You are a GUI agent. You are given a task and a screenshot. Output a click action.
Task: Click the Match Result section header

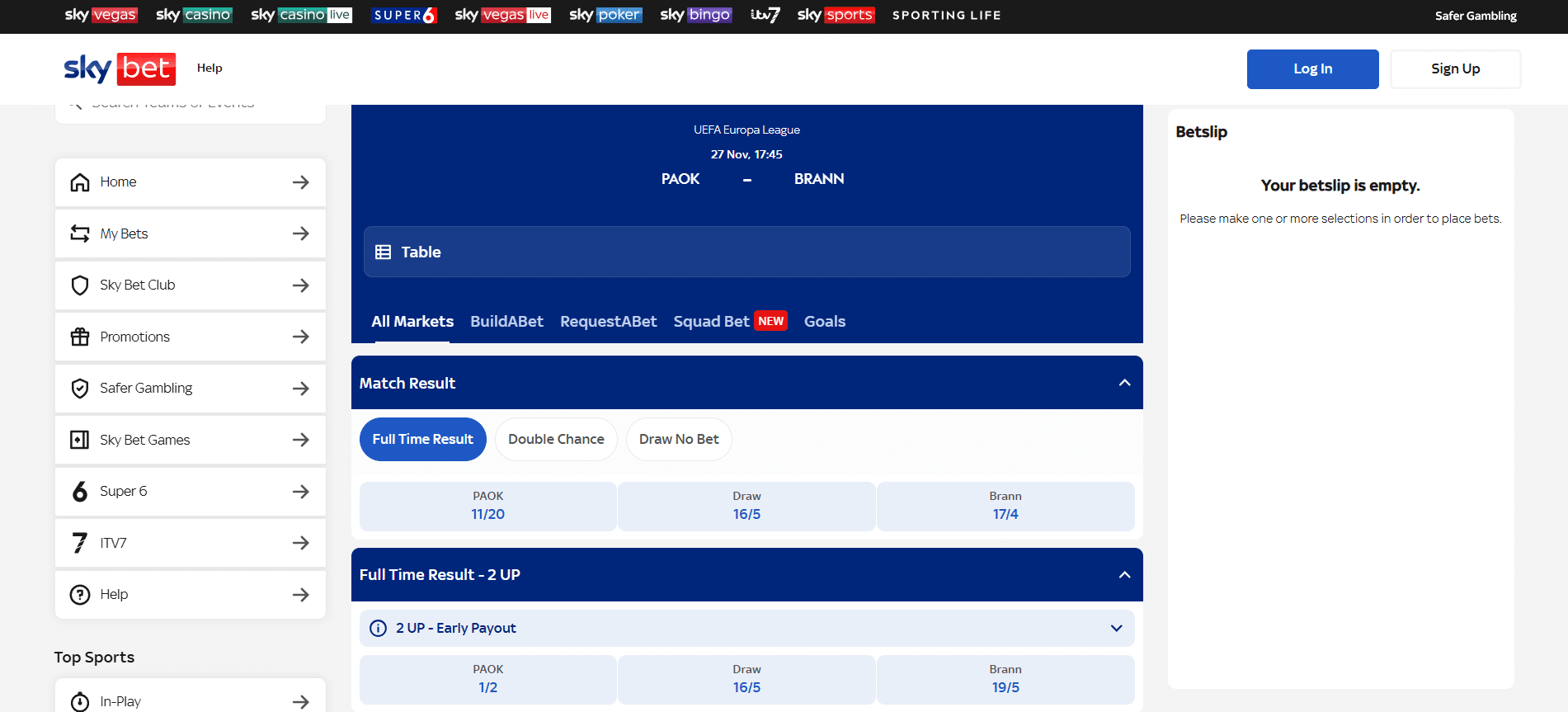(747, 383)
